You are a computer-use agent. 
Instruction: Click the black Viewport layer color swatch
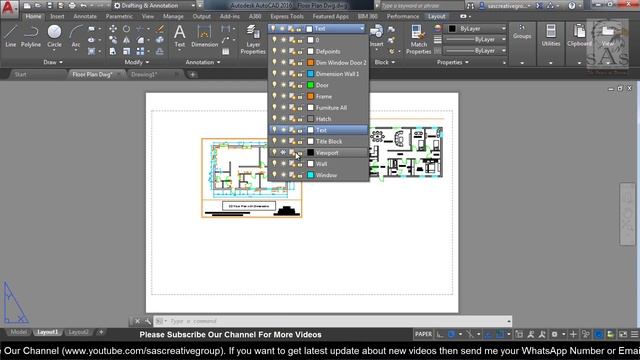click(x=311, y=153)
